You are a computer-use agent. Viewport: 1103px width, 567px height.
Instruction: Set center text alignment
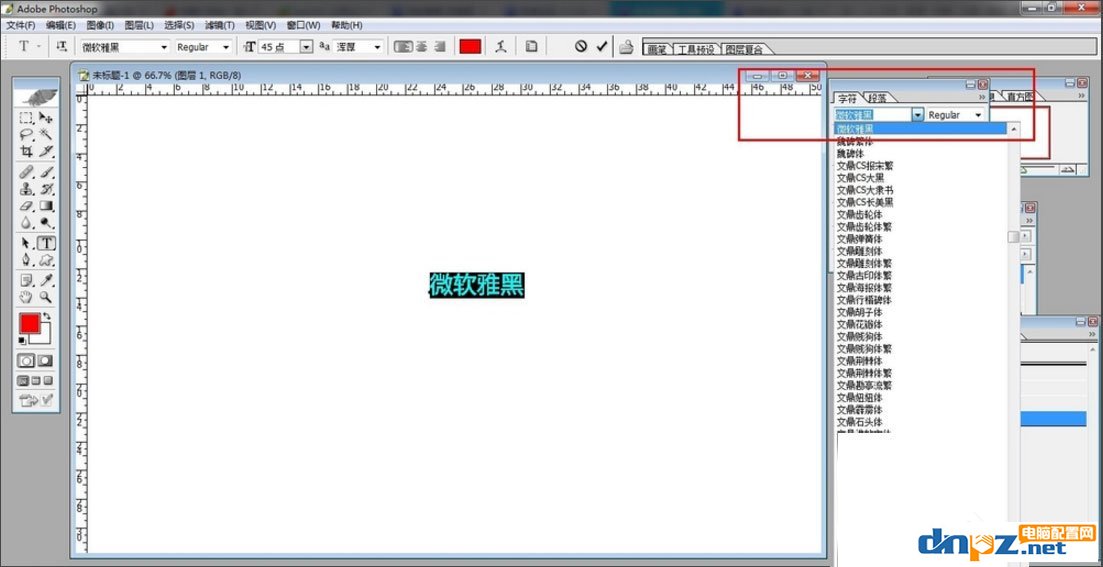[421, 46]
